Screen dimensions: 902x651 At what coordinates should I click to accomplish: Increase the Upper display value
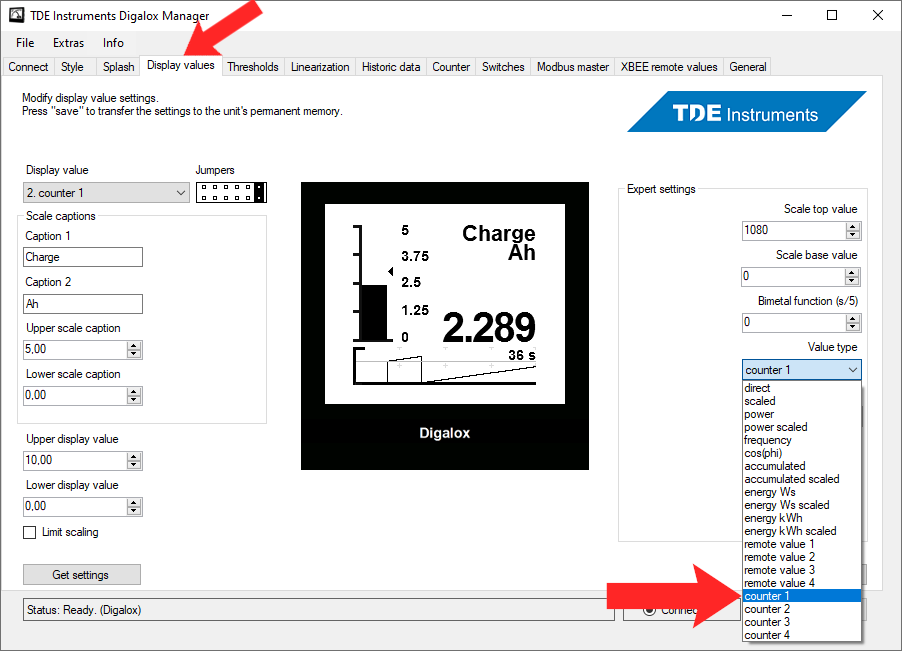coord(134,456)
